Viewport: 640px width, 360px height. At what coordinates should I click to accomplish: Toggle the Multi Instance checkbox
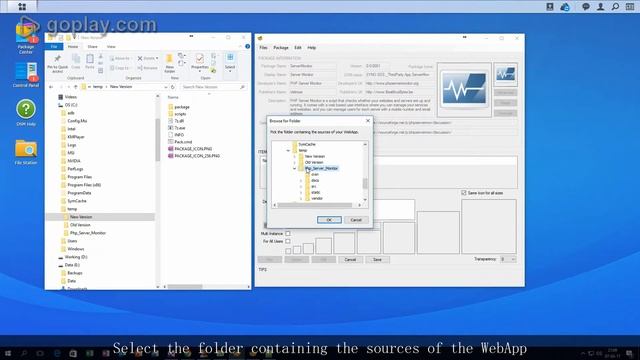288,233
